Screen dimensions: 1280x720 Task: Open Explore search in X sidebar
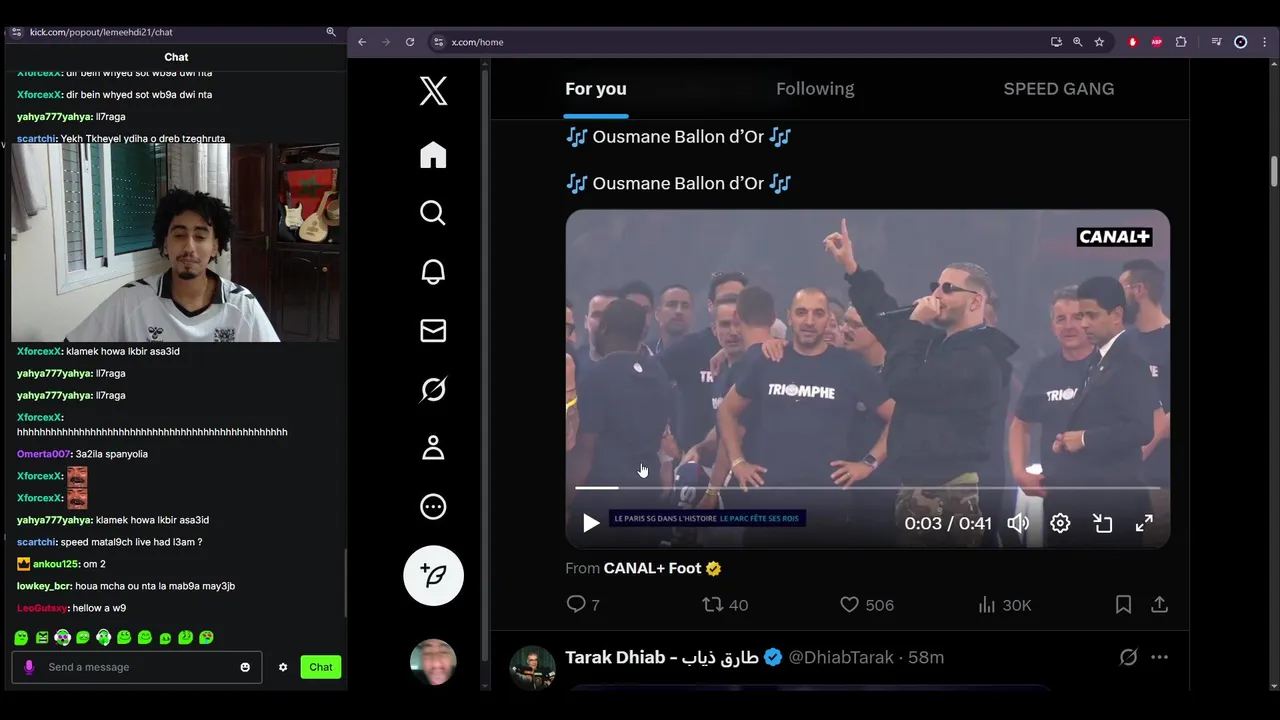coord(433,213)
